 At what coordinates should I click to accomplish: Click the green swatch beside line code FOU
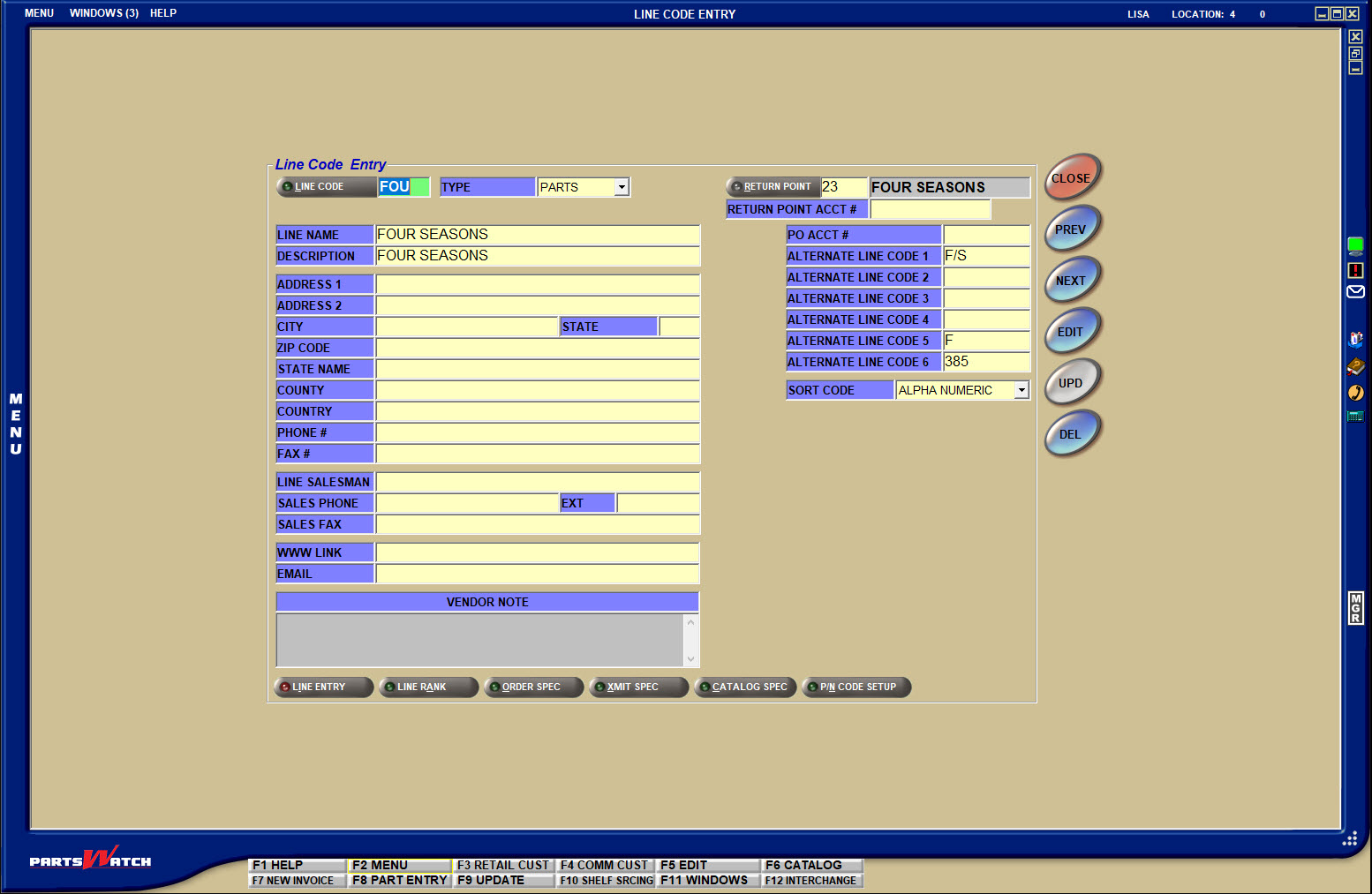coord(420,187)
